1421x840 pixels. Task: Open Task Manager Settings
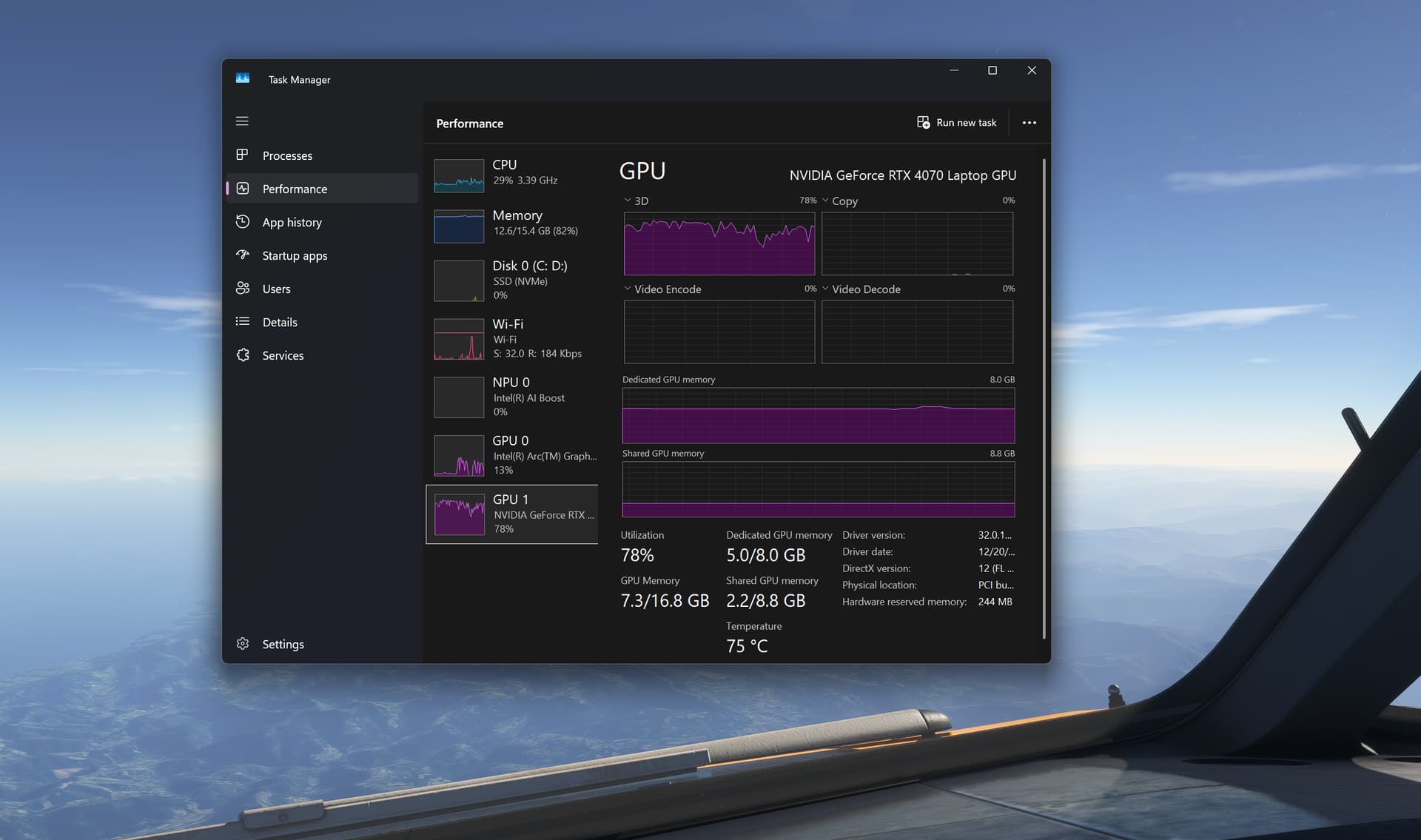pyautogui.click(x=322, y=644)
